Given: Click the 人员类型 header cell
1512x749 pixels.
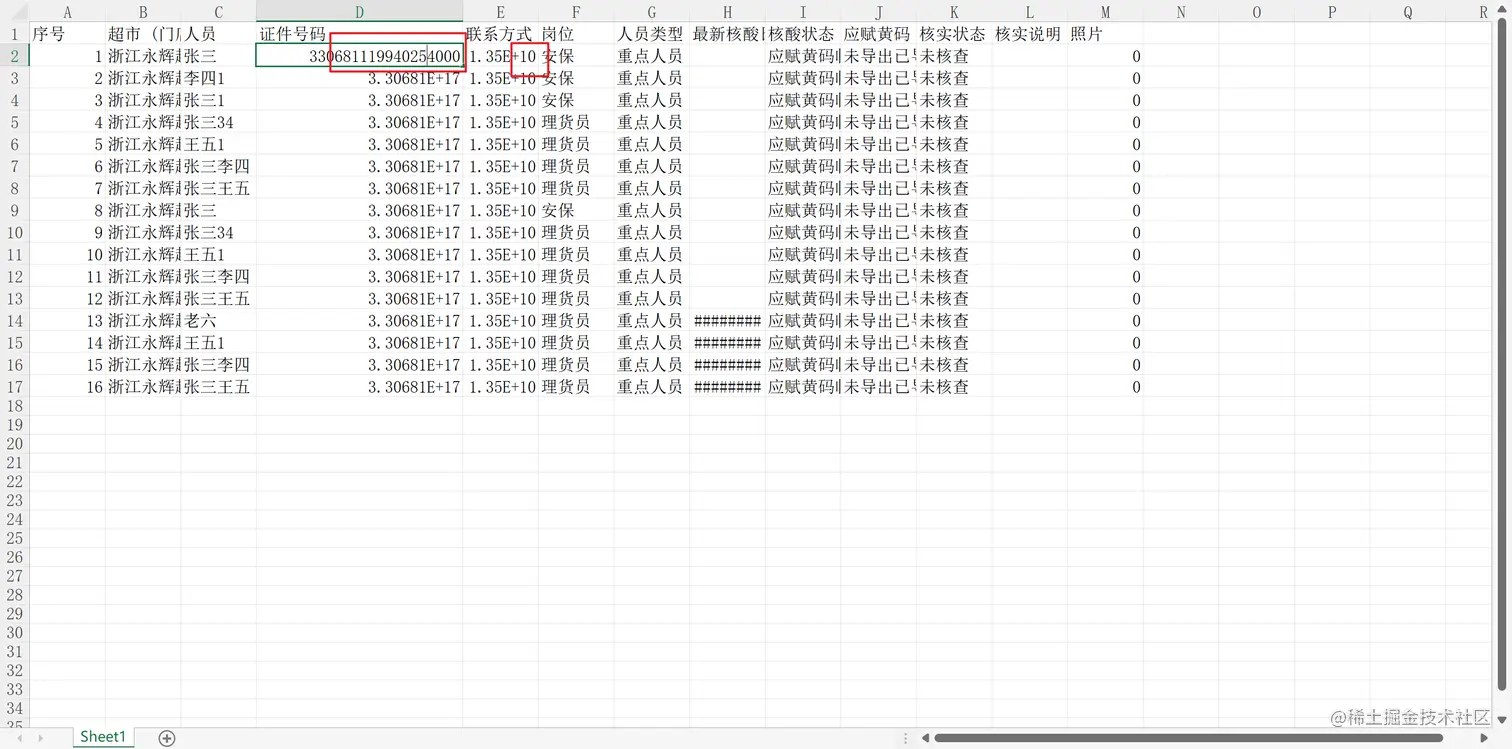Looking at the screenshot, I should coord(652,34).
